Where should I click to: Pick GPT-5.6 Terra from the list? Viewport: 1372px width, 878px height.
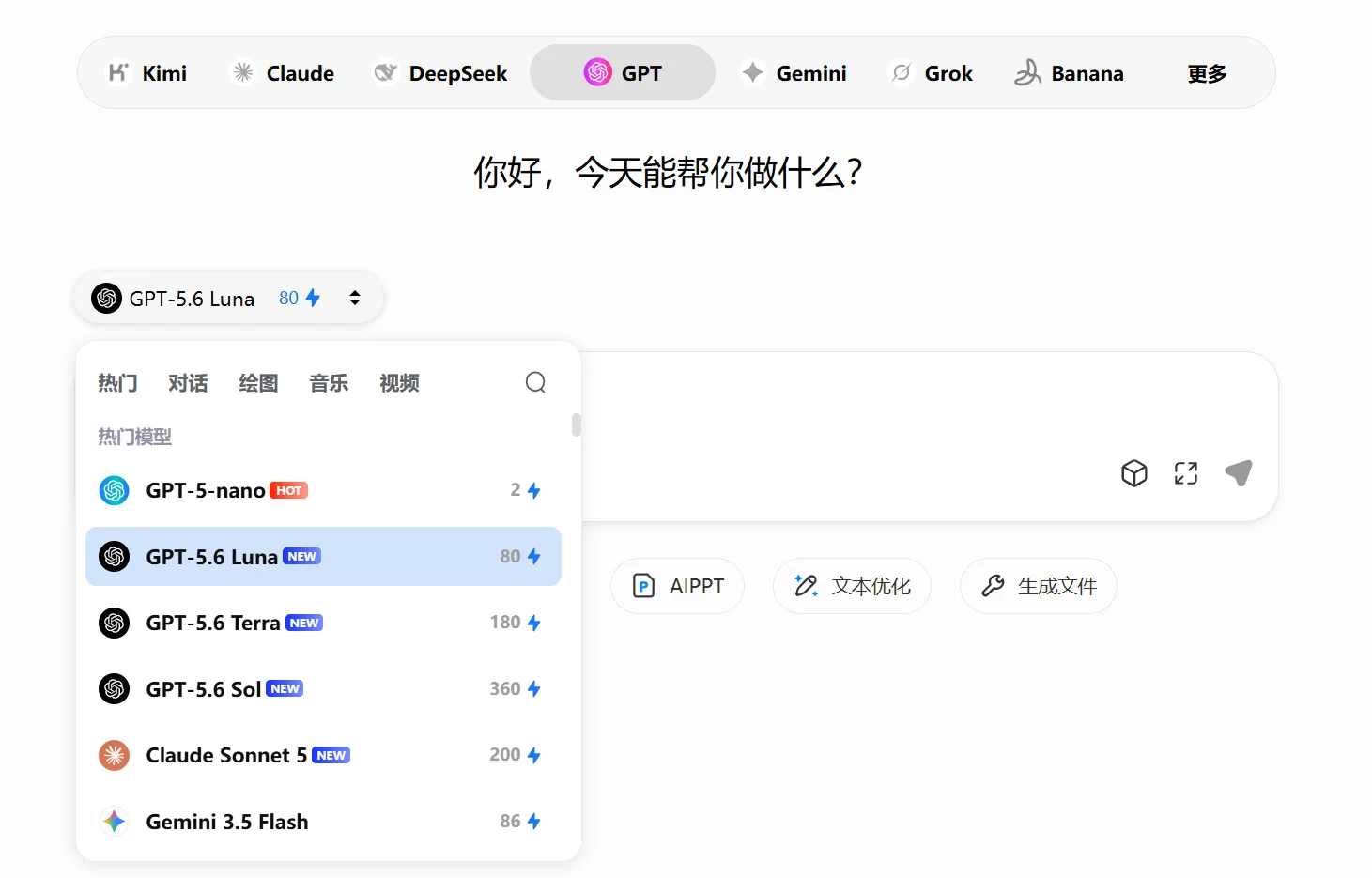(x=323, y=623)
